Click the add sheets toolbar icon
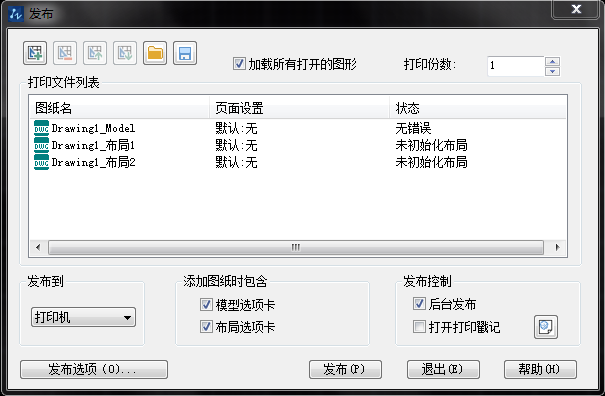The image size is (605, 396). [x=35, y=53]
